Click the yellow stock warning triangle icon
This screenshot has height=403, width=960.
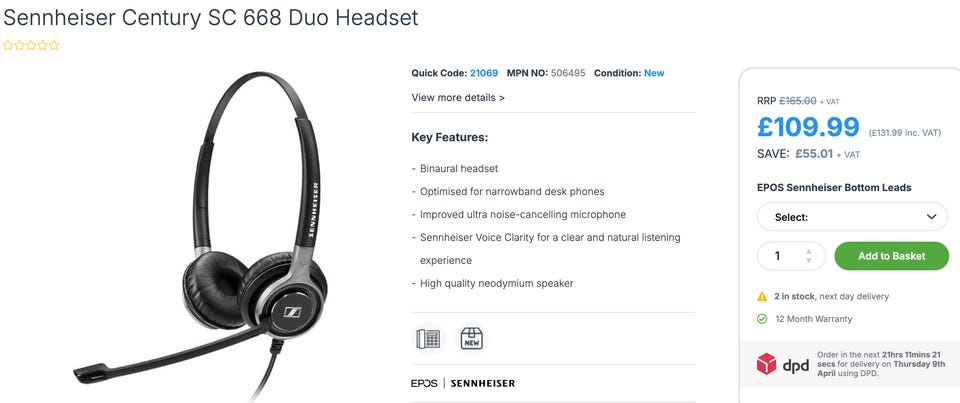tap(762, 296)
